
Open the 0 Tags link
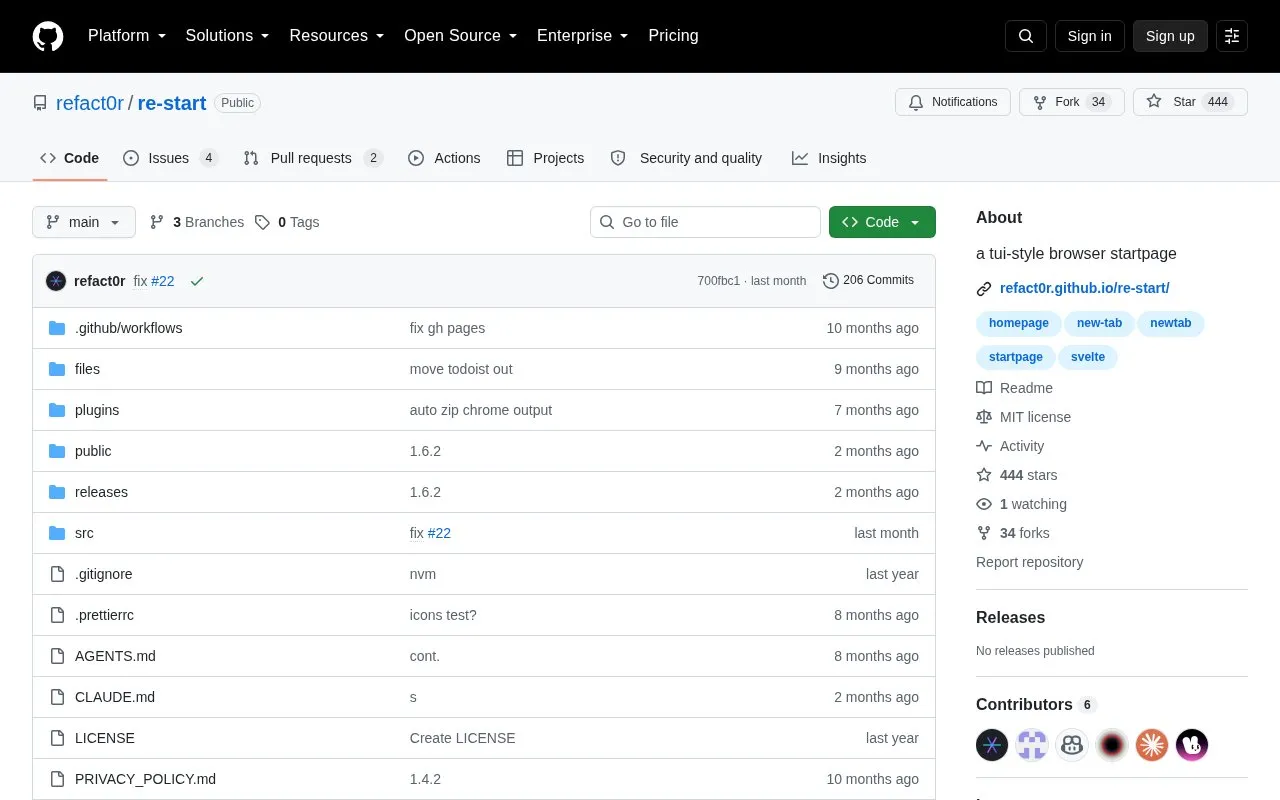[x=287, y=222]
